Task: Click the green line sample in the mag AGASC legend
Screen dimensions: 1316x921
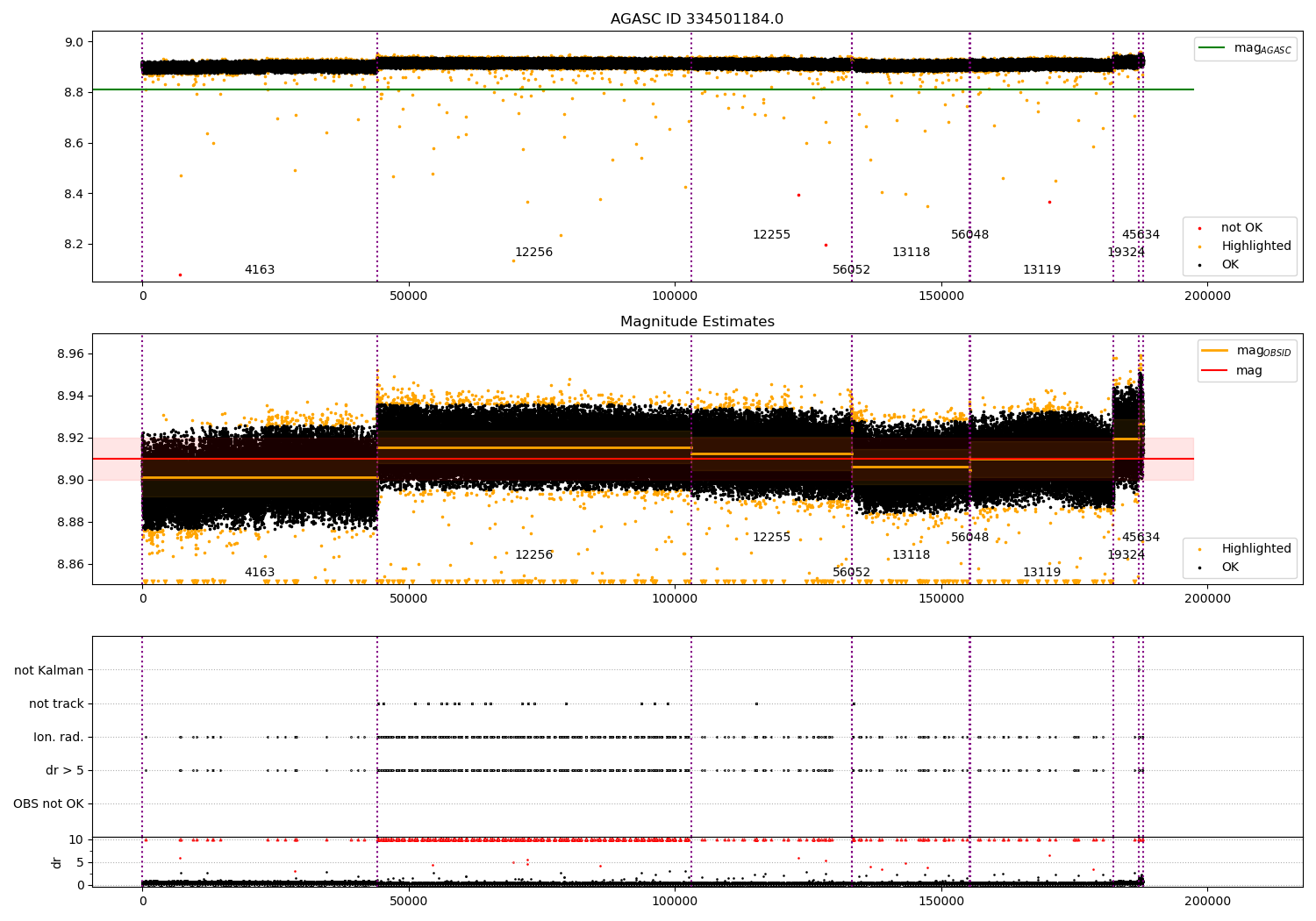Action: pyautogui.click(x=1212, y=48)
